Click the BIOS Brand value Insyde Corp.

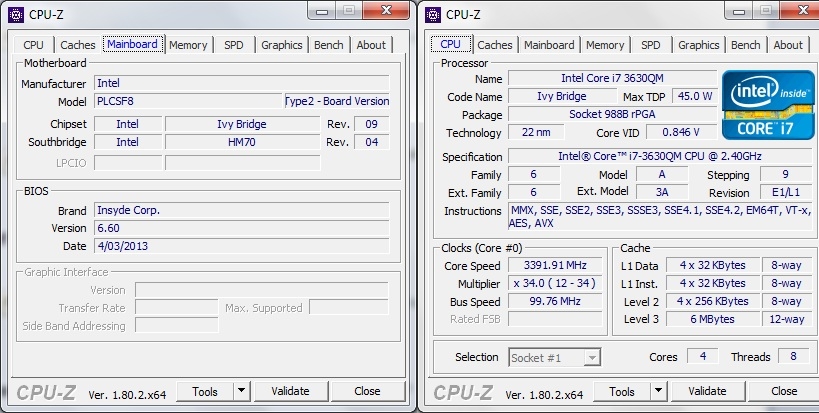[242, 210]
